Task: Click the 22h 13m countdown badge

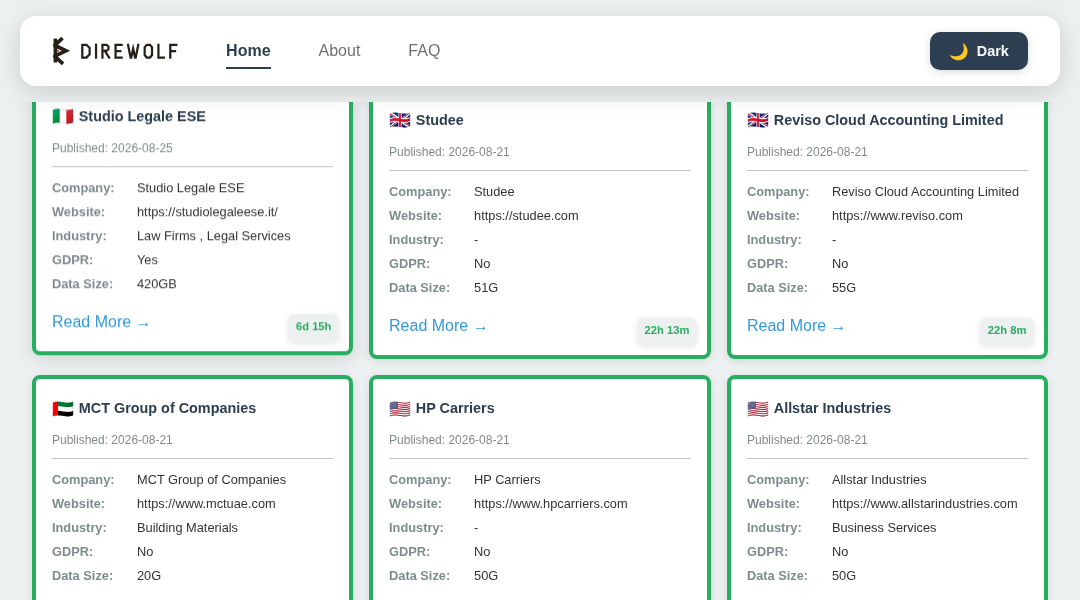Action: [x=667, y=330]
